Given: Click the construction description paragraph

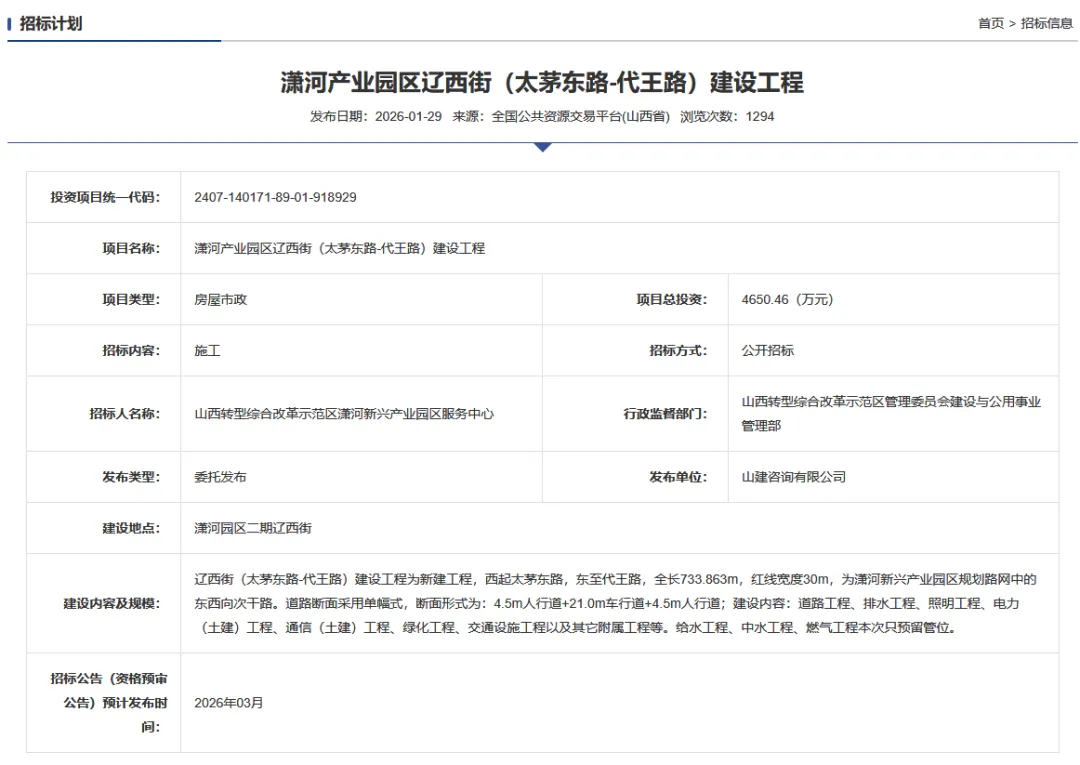Looking at the screenshot, I should (615, 603).
